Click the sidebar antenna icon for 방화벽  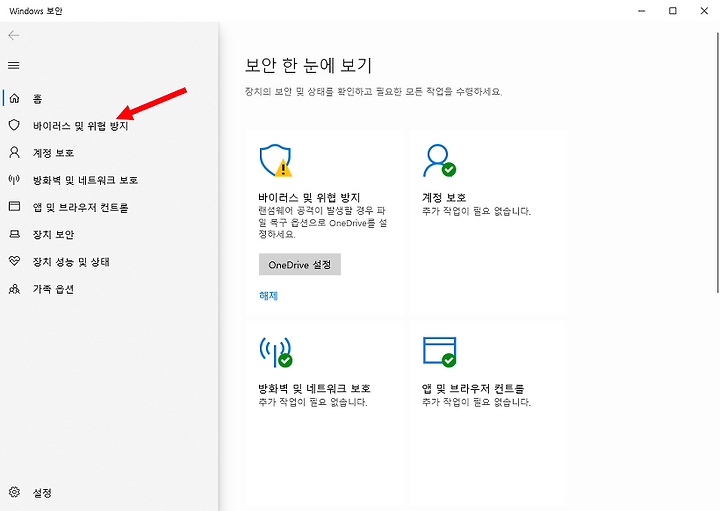(14, 179)
